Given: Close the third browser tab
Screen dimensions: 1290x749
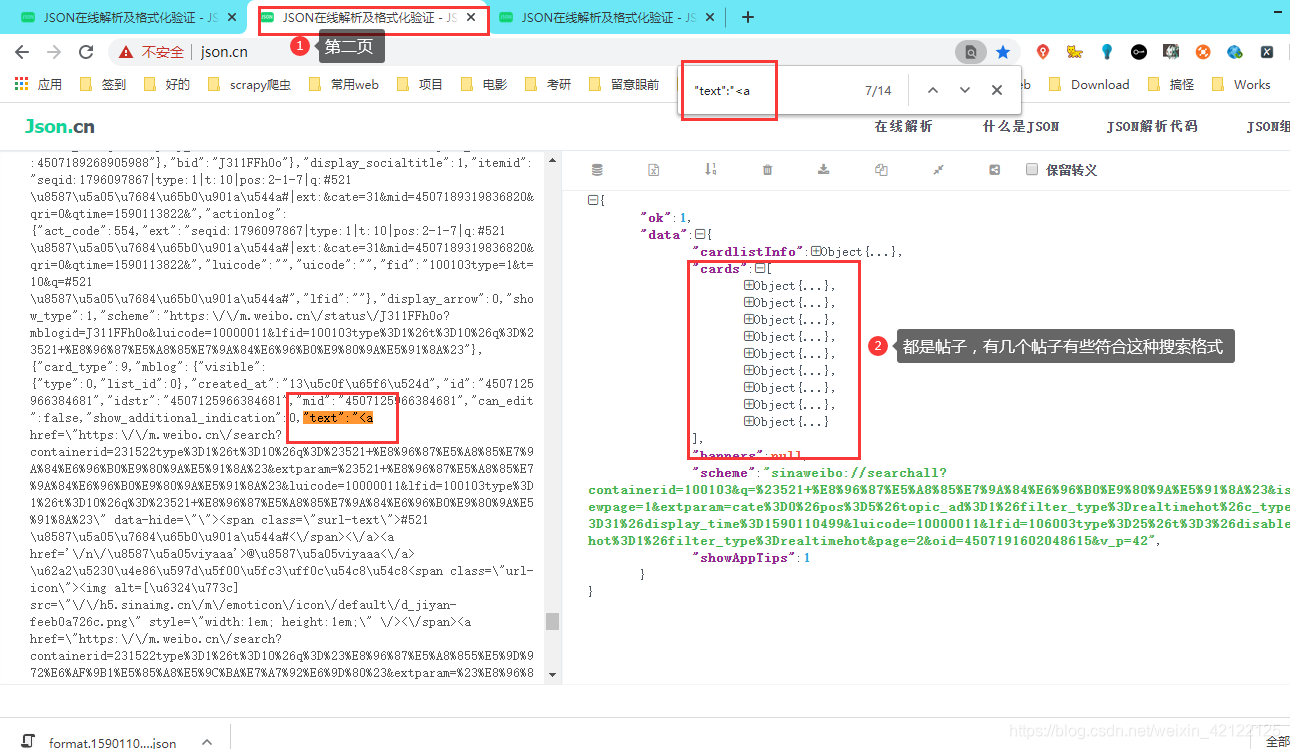Looking at the screenshot, I should tap(711, 17).
